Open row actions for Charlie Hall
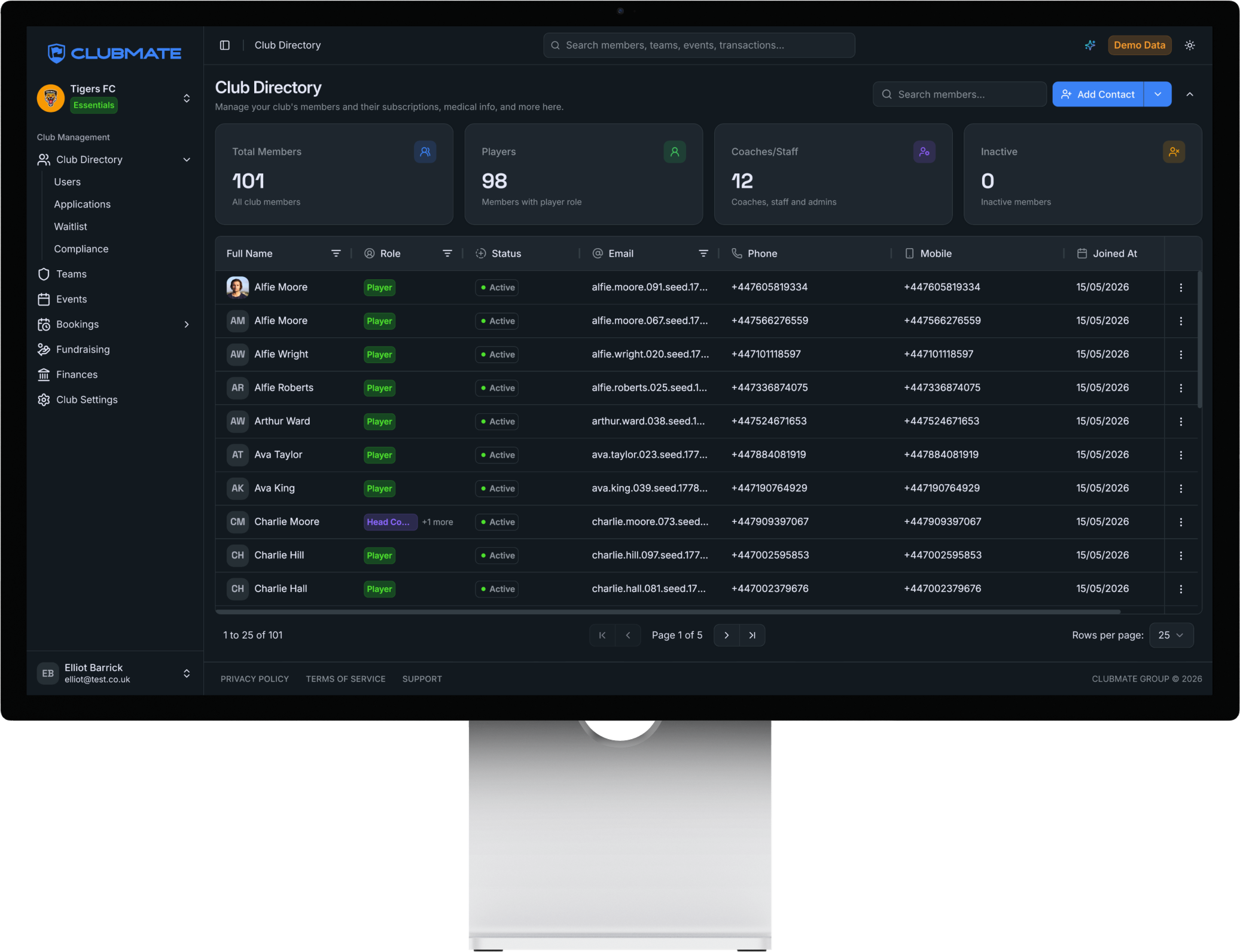Viewport: 1240px width, 952px height. (x=1181, y=589)
